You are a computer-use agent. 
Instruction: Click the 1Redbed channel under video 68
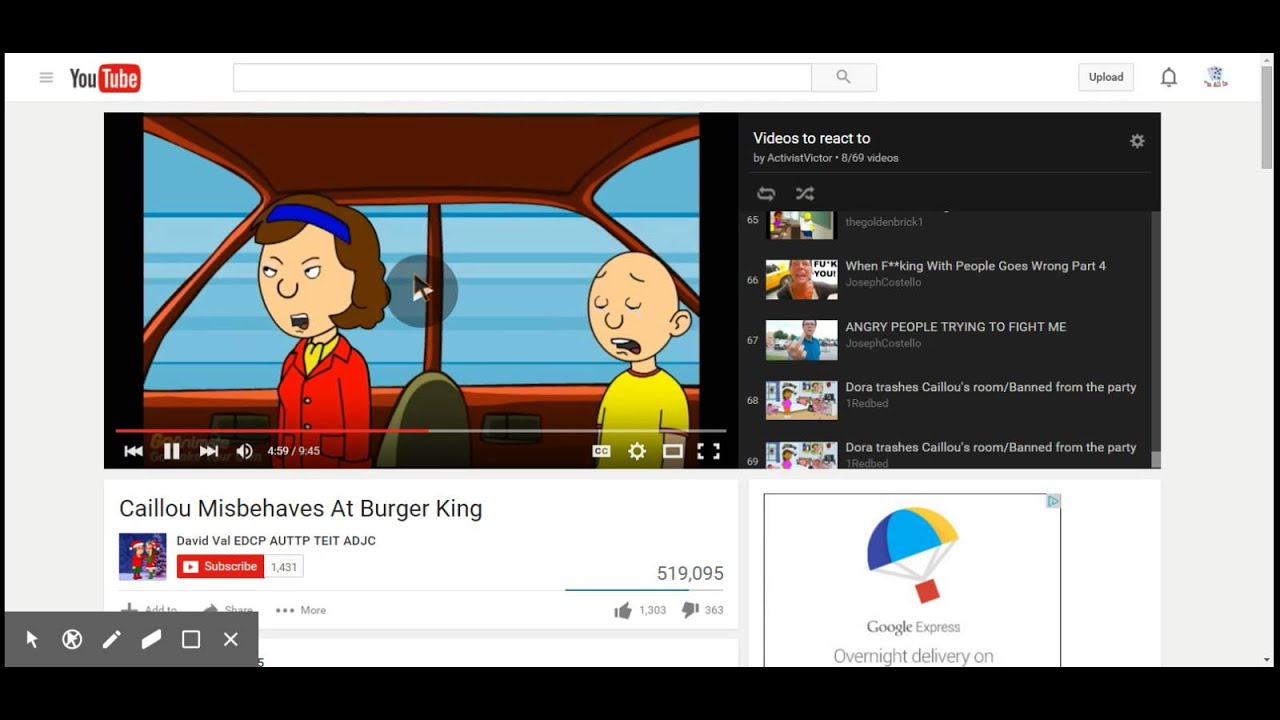867,403
